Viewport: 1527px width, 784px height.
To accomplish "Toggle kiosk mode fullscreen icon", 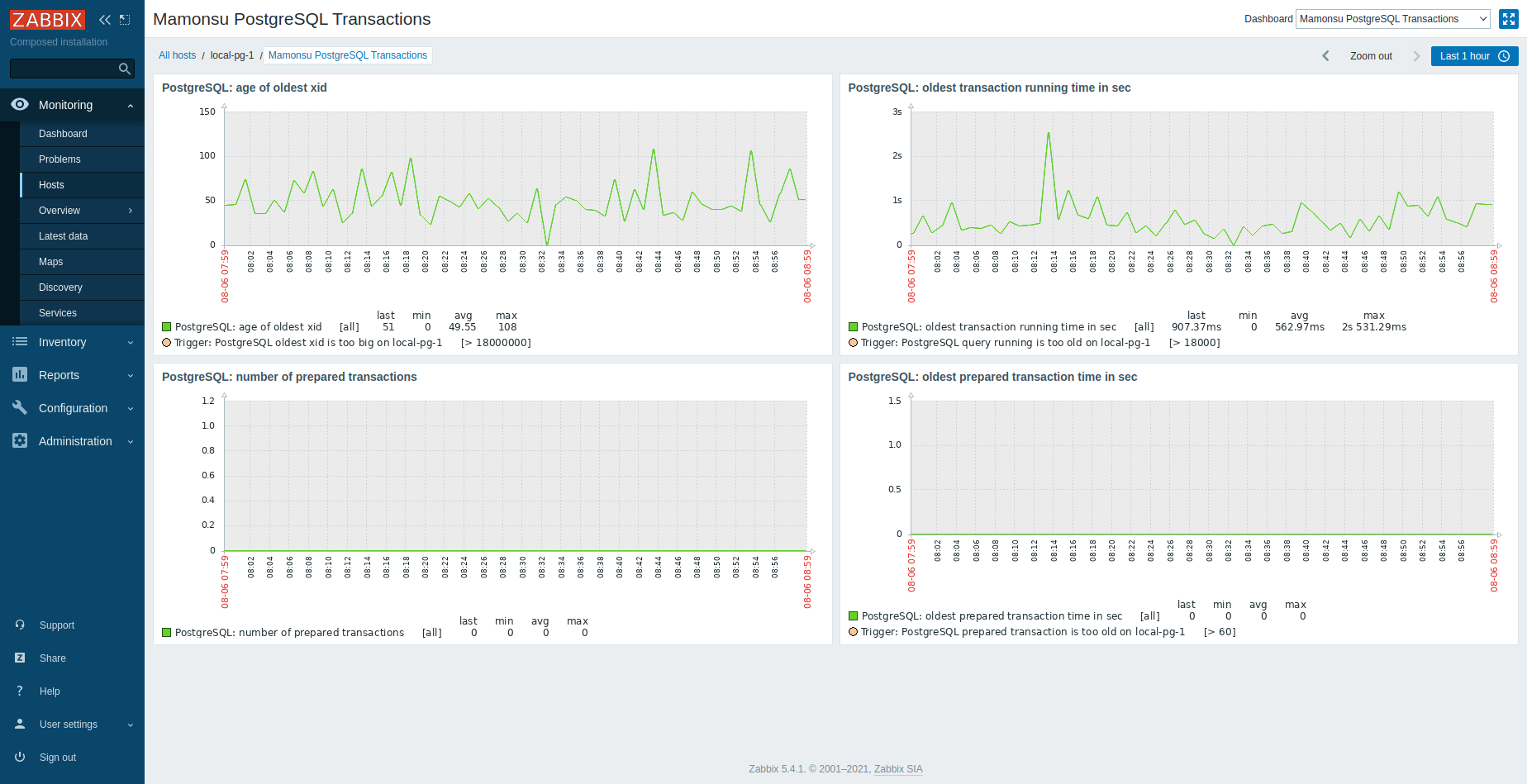I will [1509, 19].
